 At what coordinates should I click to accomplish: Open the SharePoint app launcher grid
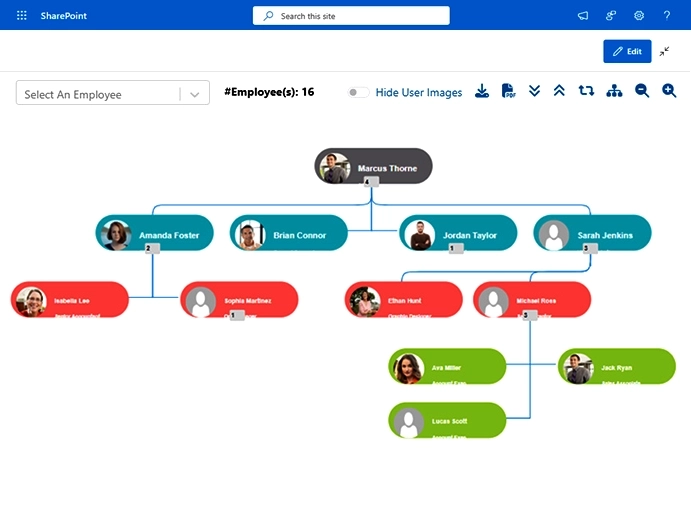(x=21, y=15)
